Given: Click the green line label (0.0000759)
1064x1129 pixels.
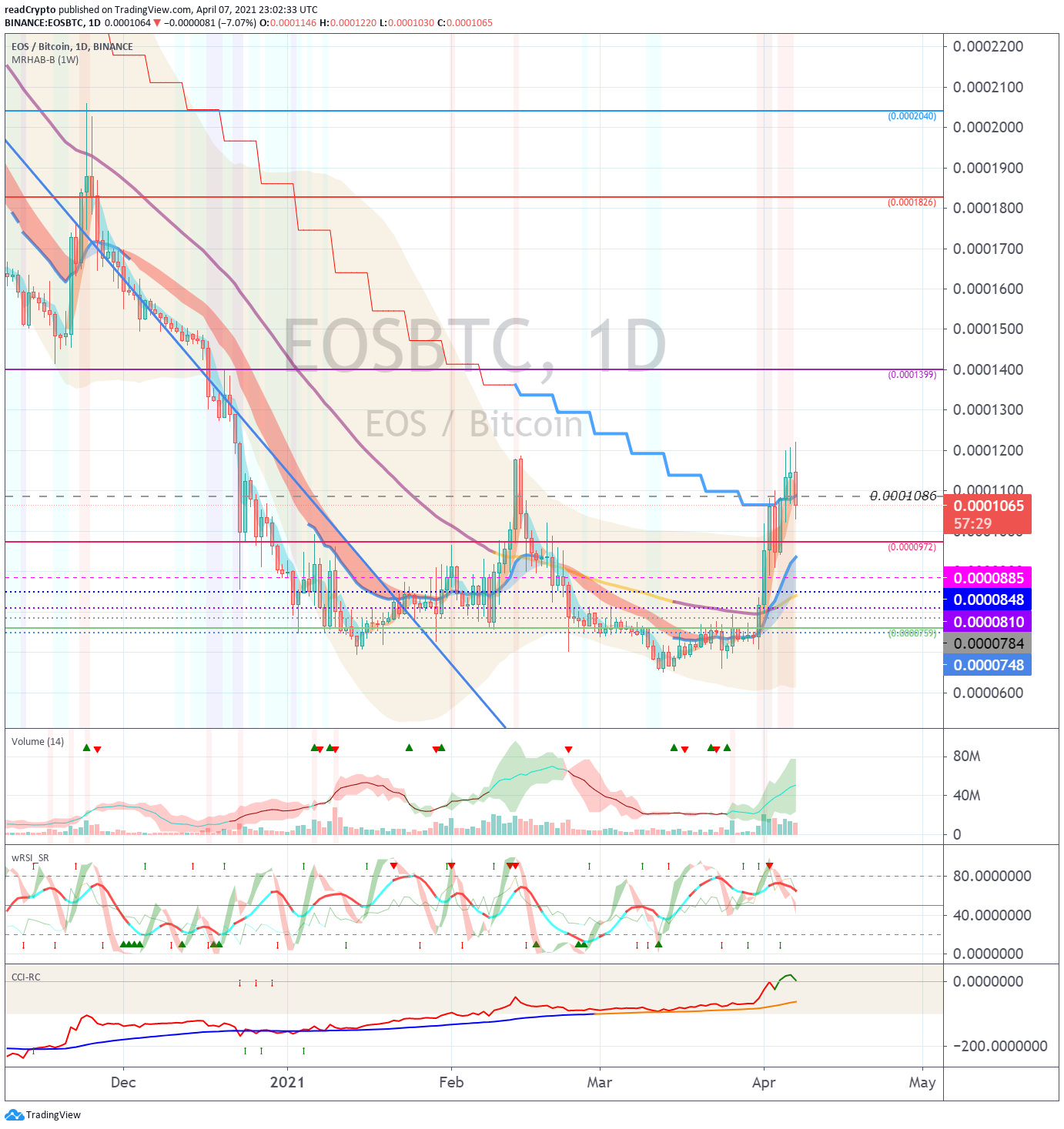Looking at the screenshot, I should point(912,633).
